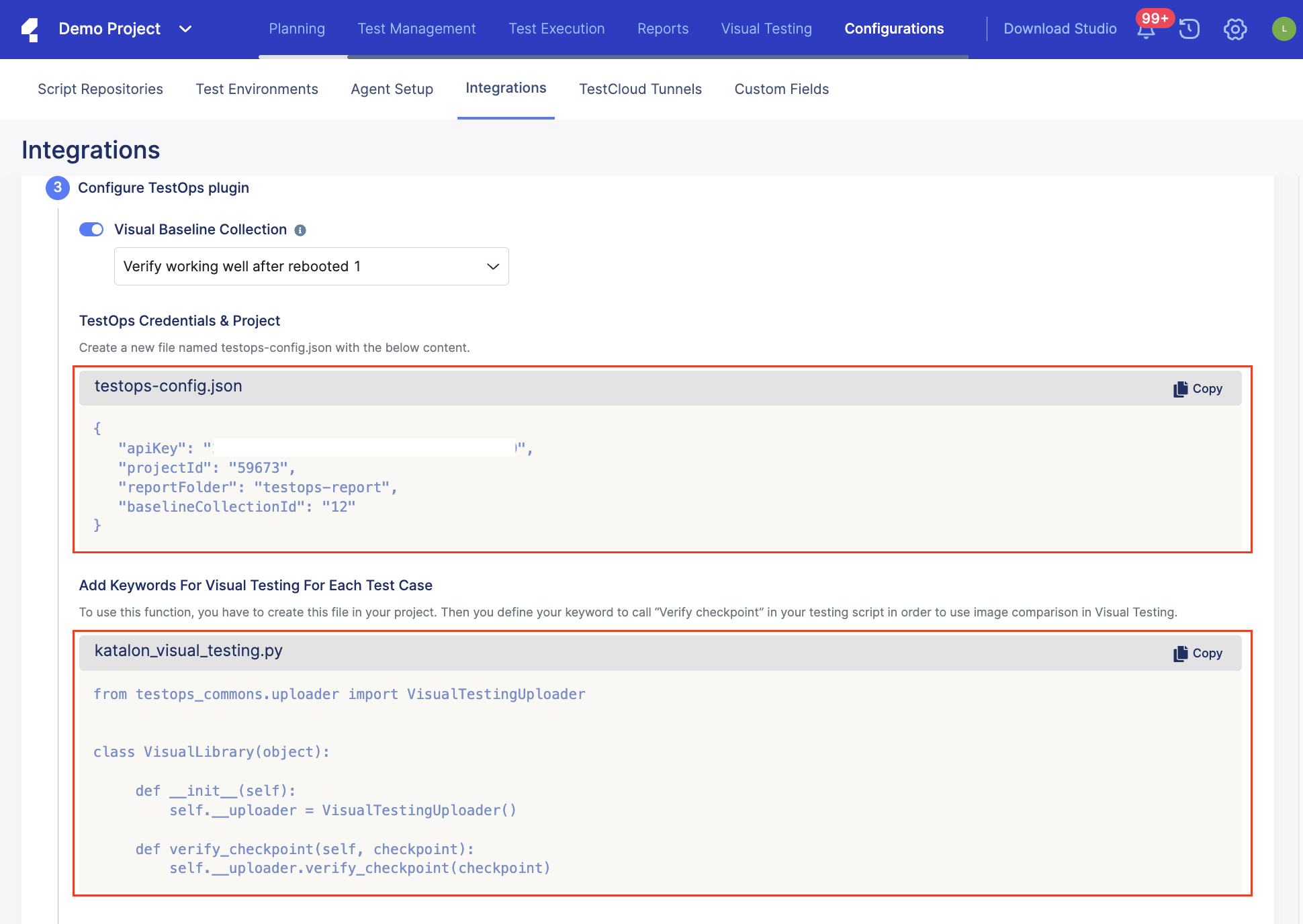Open the Reports menu
This screenshot has width=1303, height=924.
click(x=663, y=29)
